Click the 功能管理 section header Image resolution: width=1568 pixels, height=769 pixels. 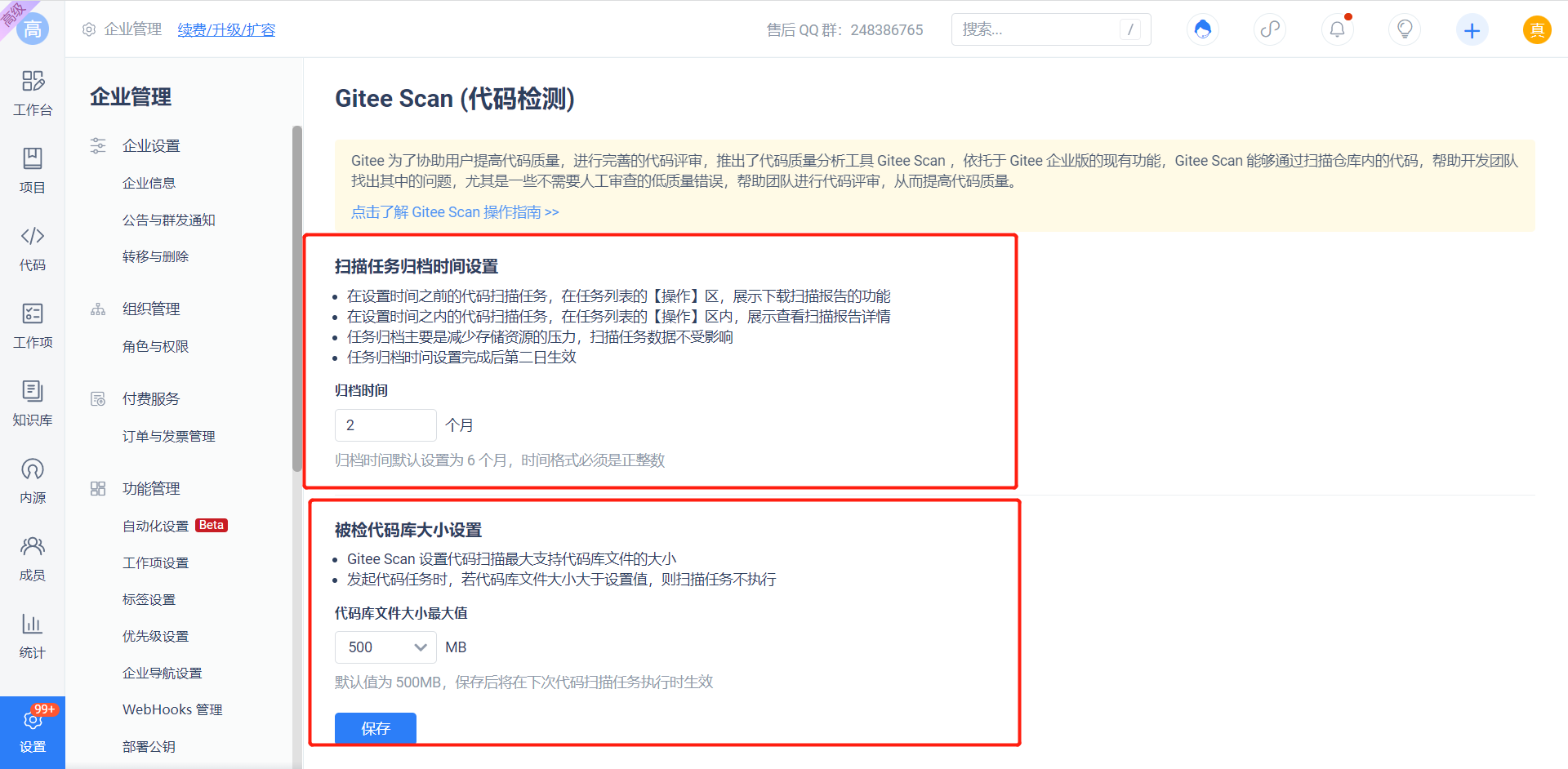pos(151,488)
